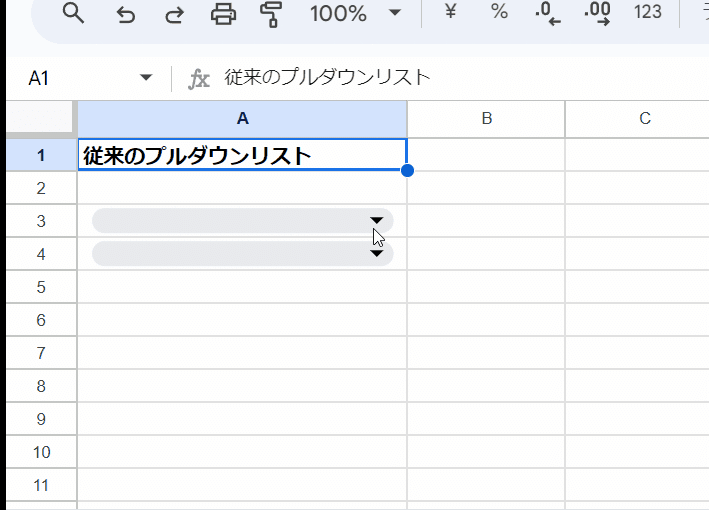
Task: Click the select-all corner box
Action: [x=40, y=118]
